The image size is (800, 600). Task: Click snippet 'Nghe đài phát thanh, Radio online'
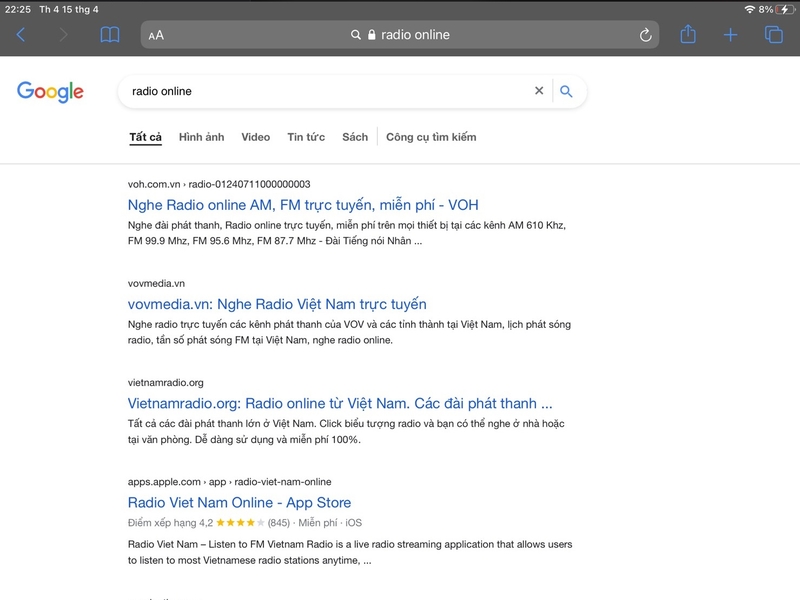pyautogui.click(x=346, y=233)
